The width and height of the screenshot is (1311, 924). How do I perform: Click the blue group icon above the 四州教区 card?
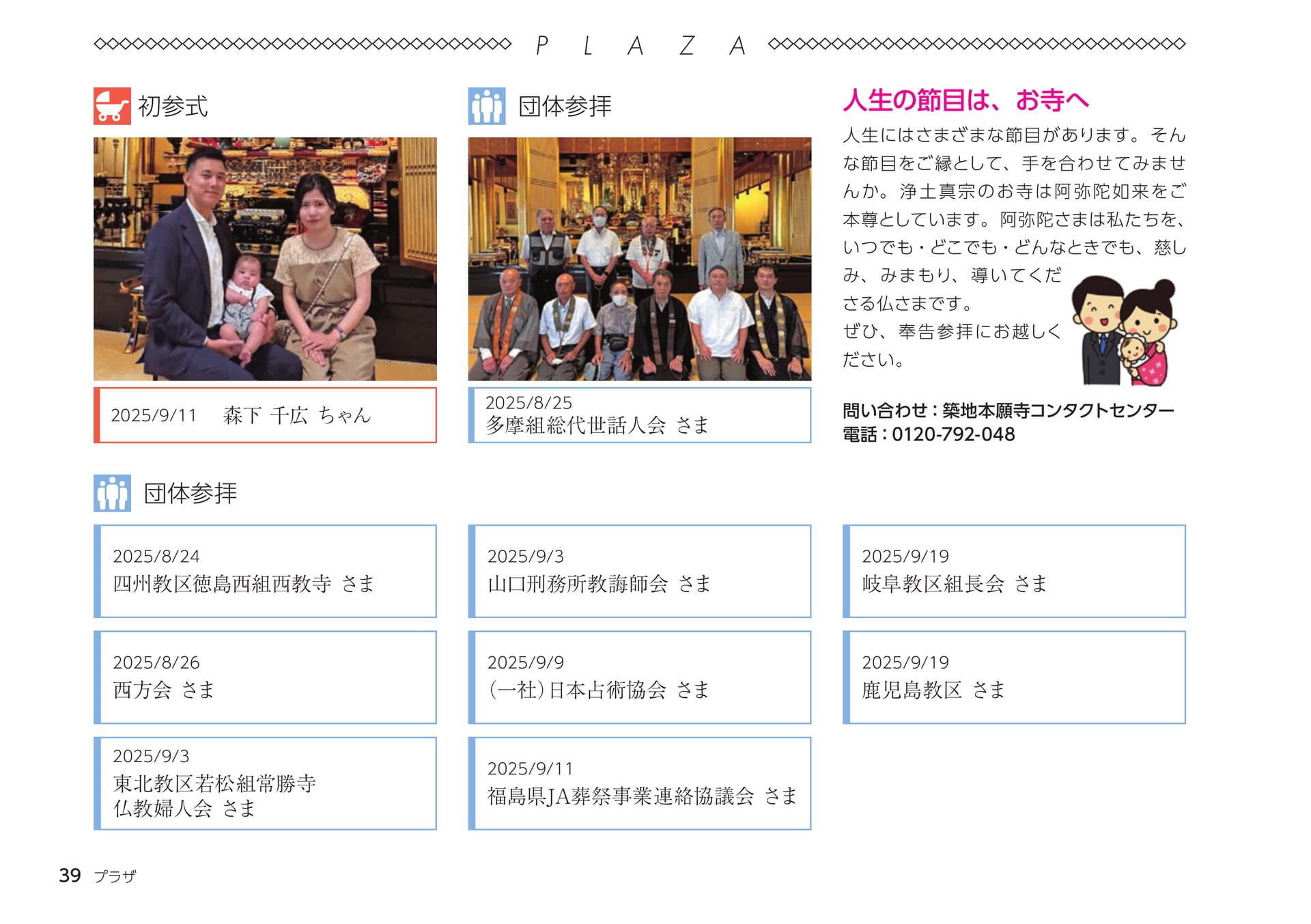click(x=112, y=493)
